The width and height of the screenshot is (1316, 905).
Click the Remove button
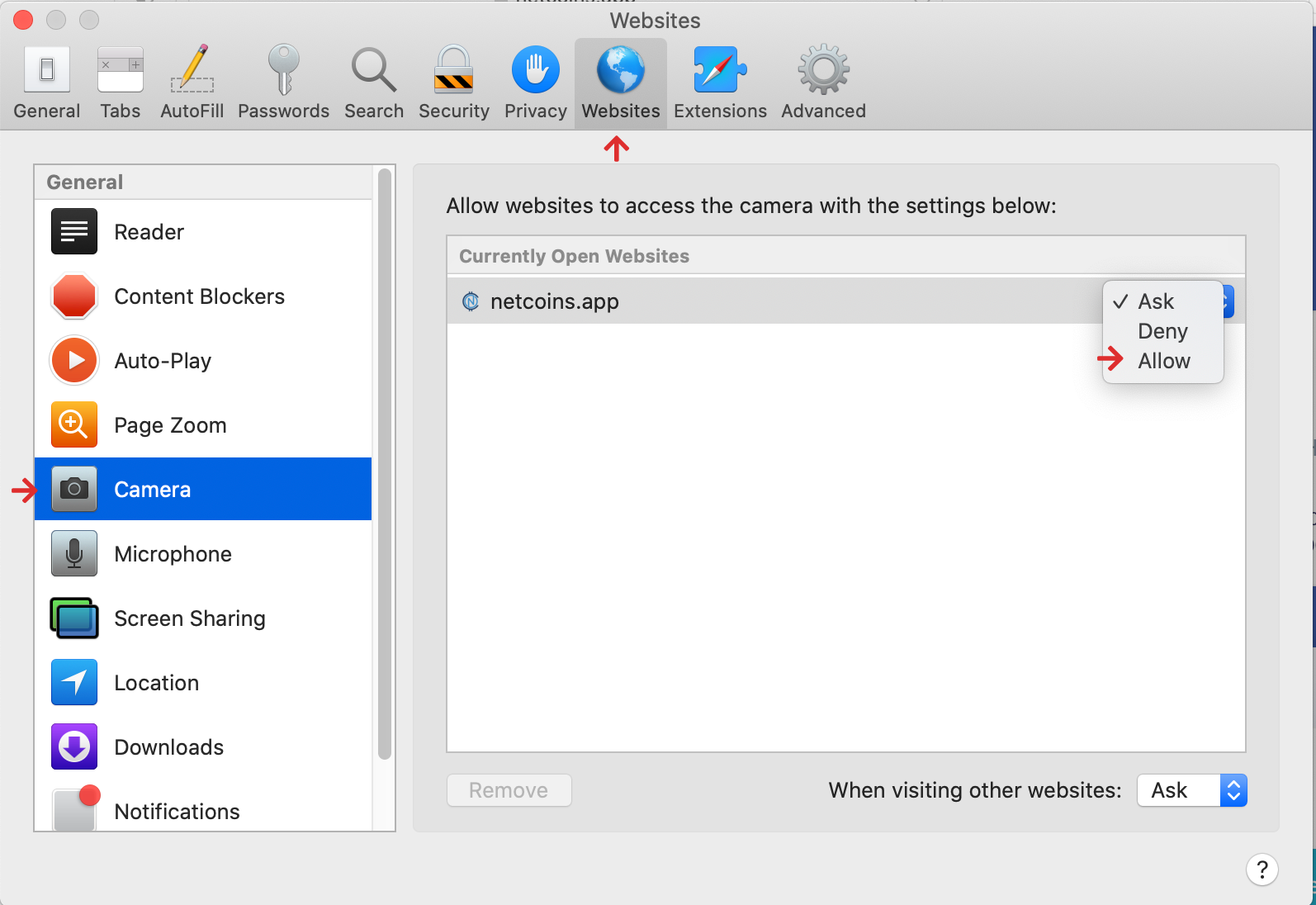(509, 790)
